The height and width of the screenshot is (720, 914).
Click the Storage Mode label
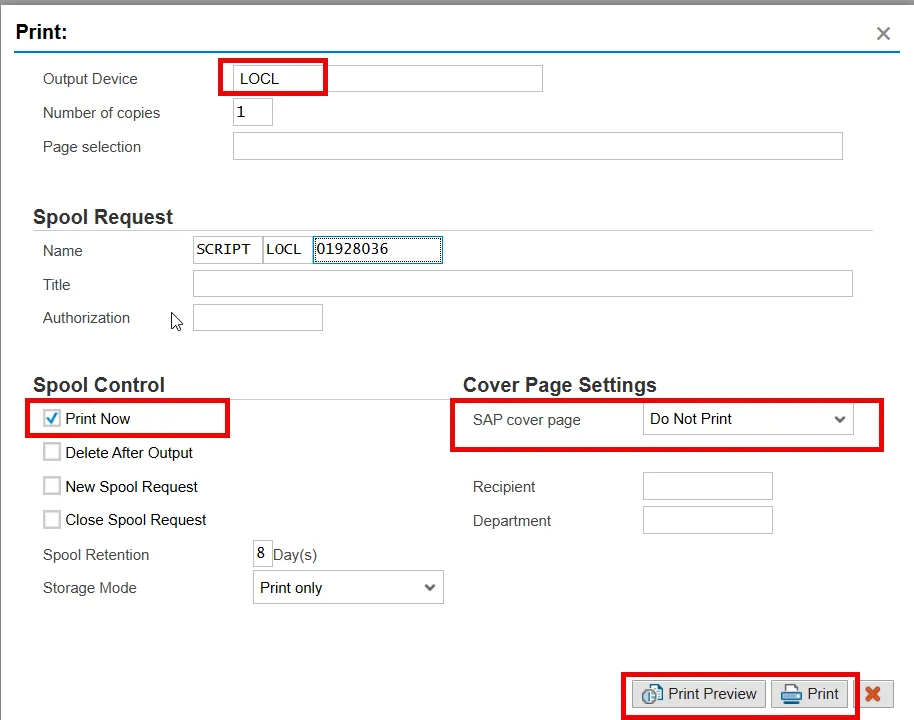(90, 588)
